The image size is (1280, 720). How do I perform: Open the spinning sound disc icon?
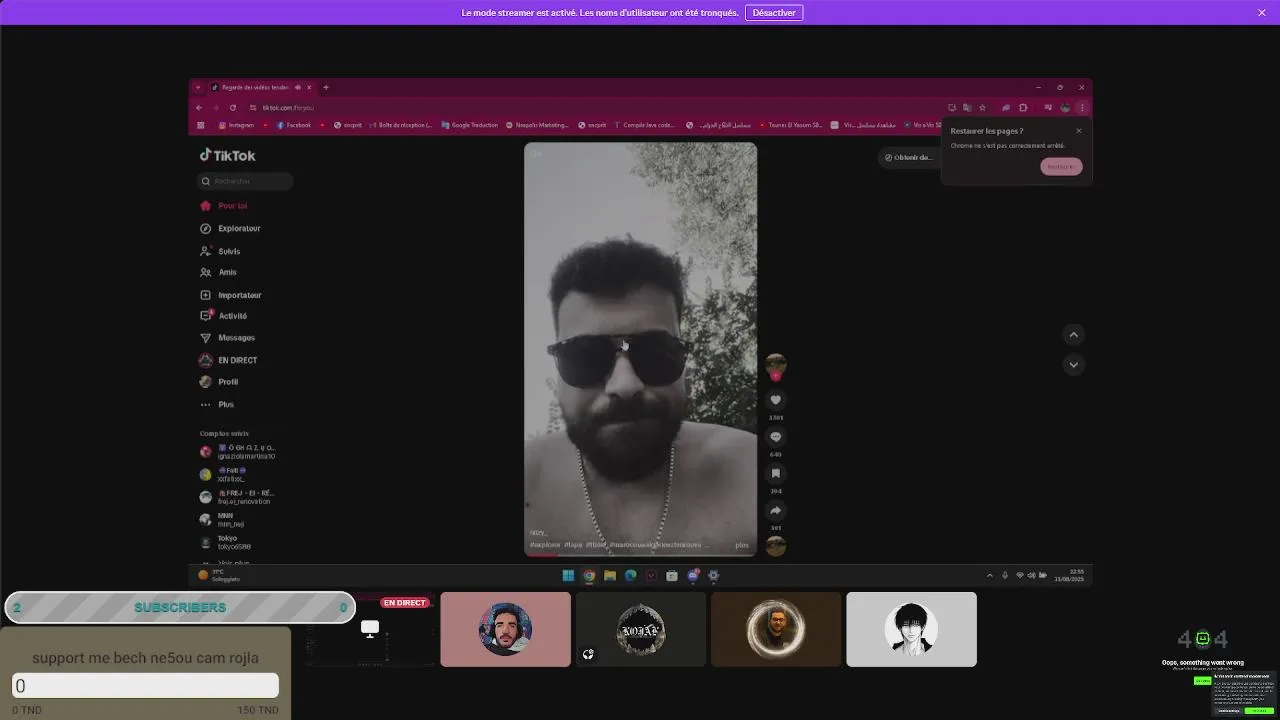click(775, 546)
